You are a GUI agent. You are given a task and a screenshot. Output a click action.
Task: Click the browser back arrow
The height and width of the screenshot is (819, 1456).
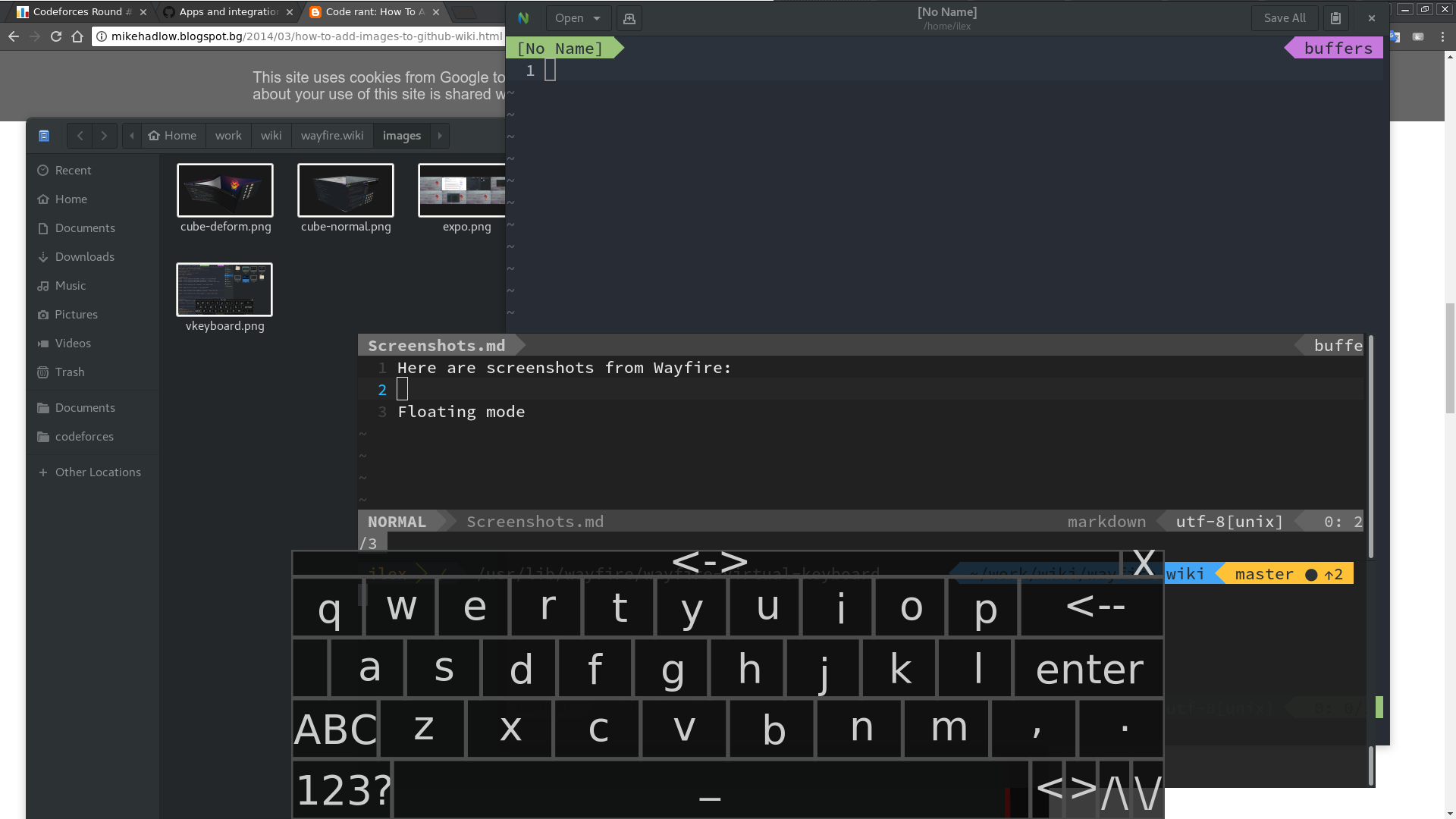14,36
